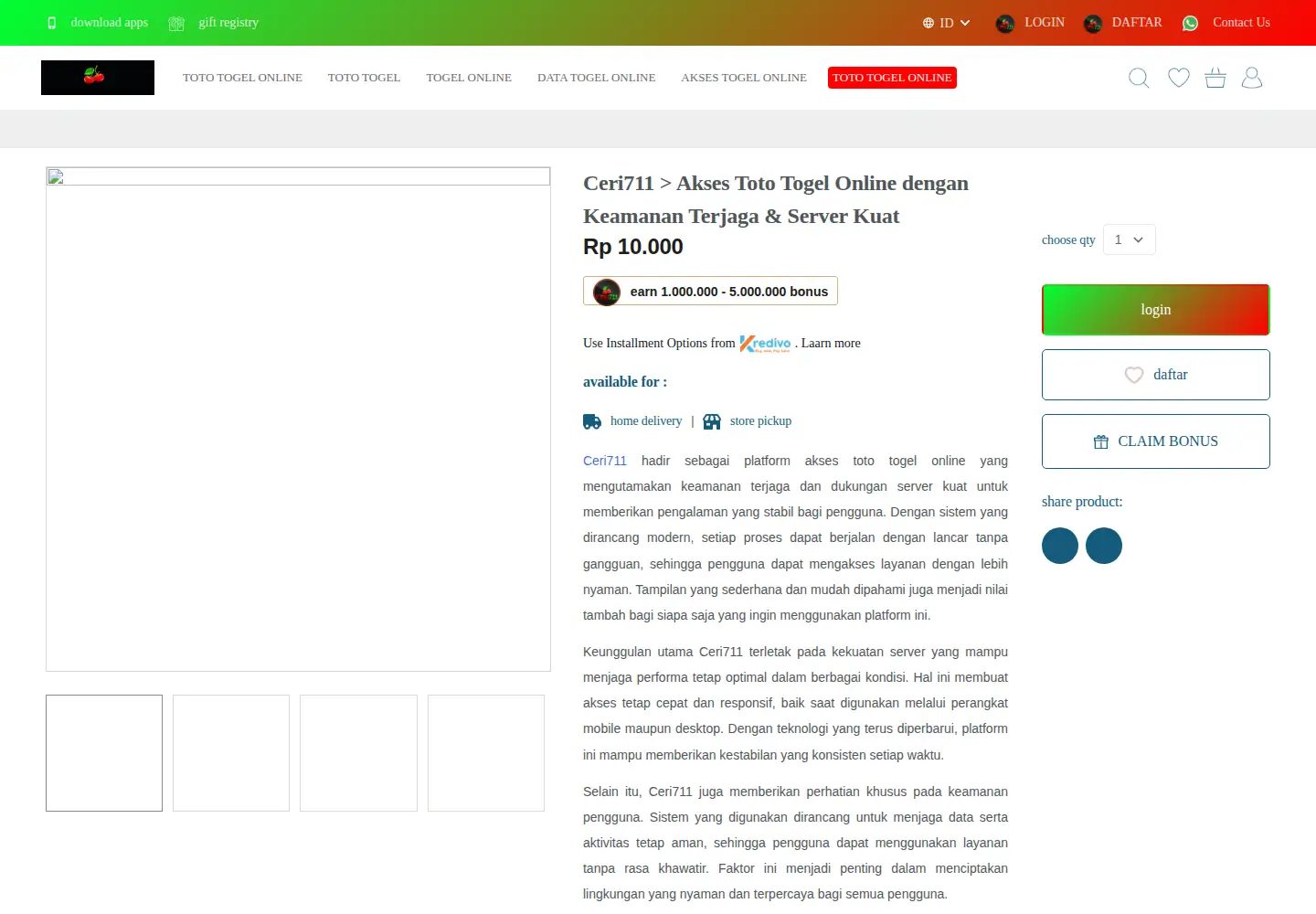Click the green-red login button

pos(1156,310)
